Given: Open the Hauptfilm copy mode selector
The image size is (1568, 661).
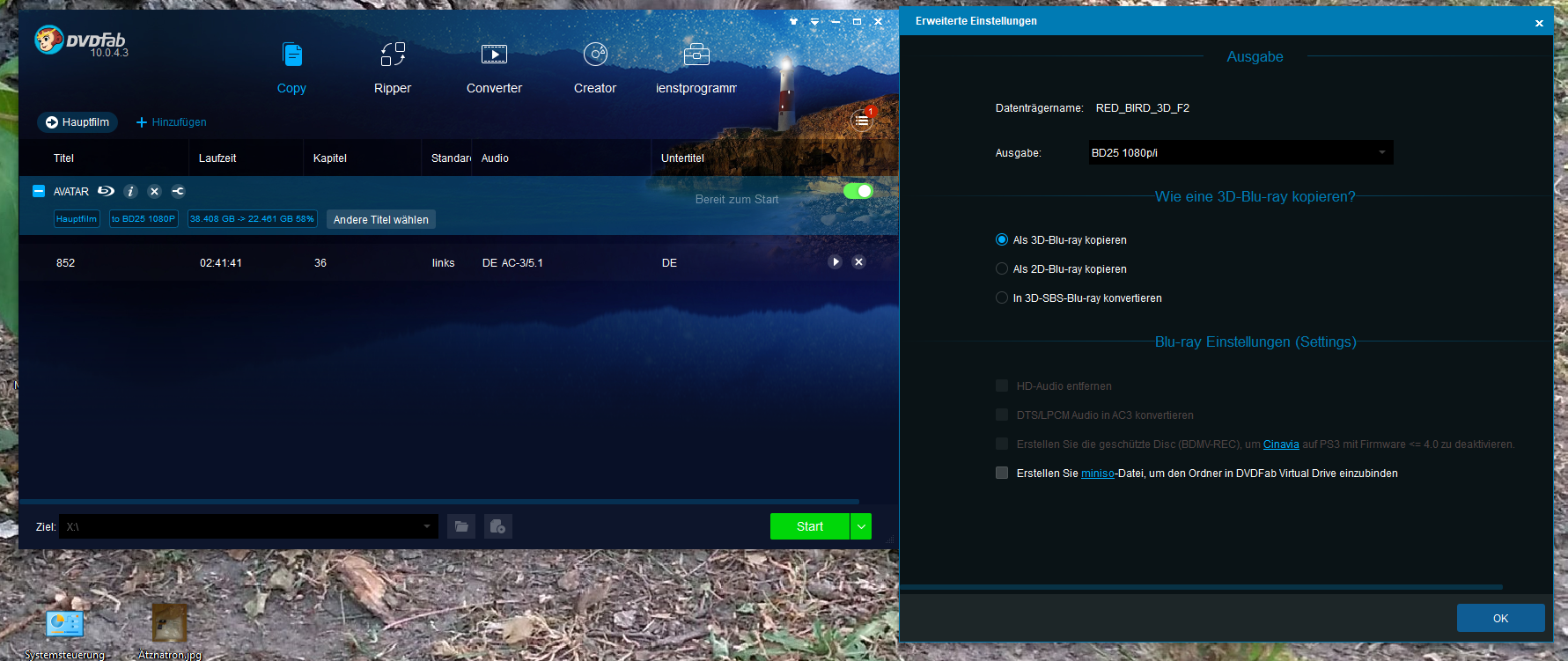Looking at the screenshot, I should pos(77,122).
